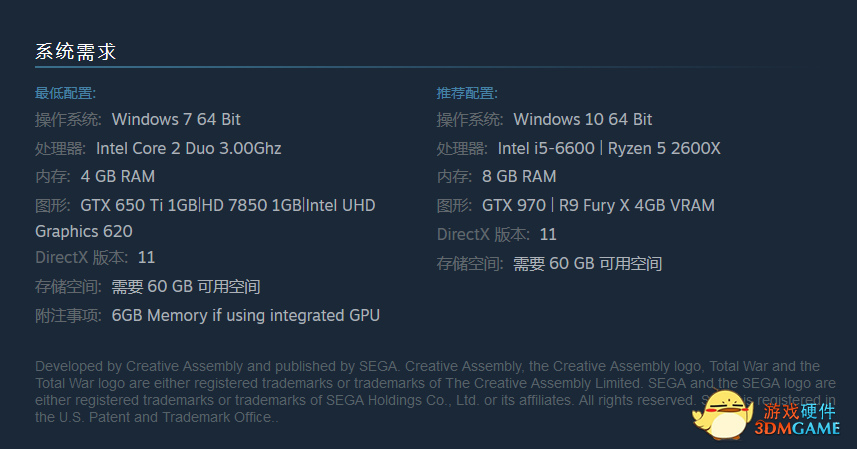Click the recommended DirectX 版本 11 line
Image resolution: width=857 pixels, height=449 pixels.
click(497, 235)
